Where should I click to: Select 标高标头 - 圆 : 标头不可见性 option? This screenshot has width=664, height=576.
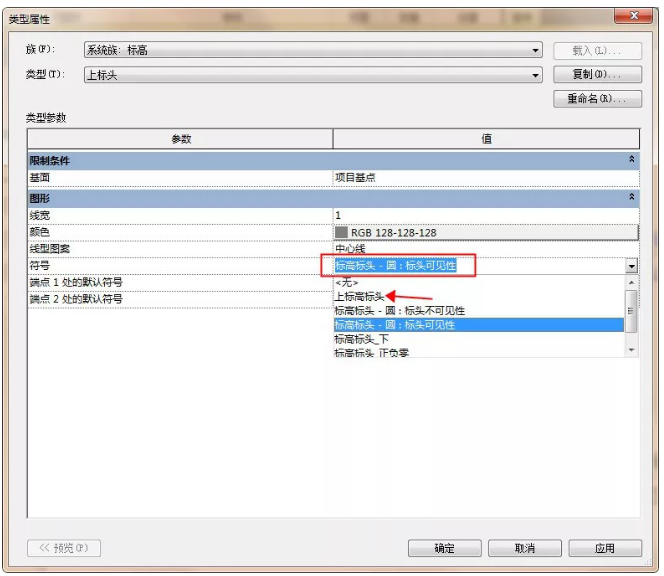pos(400,311)
